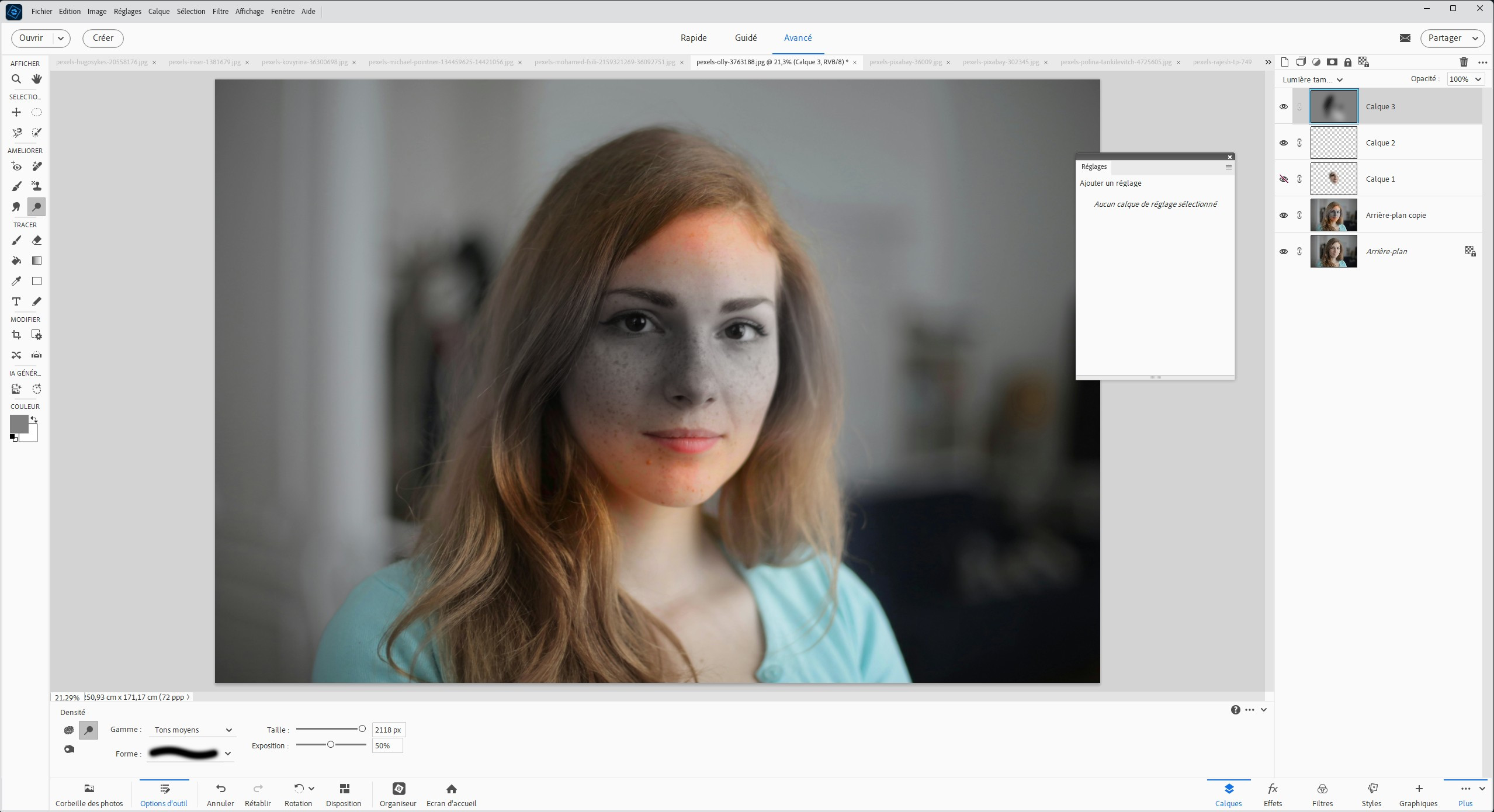Select the Paint Bucket tool
This screenshot has height=812, width=1494.
(16, 261)
